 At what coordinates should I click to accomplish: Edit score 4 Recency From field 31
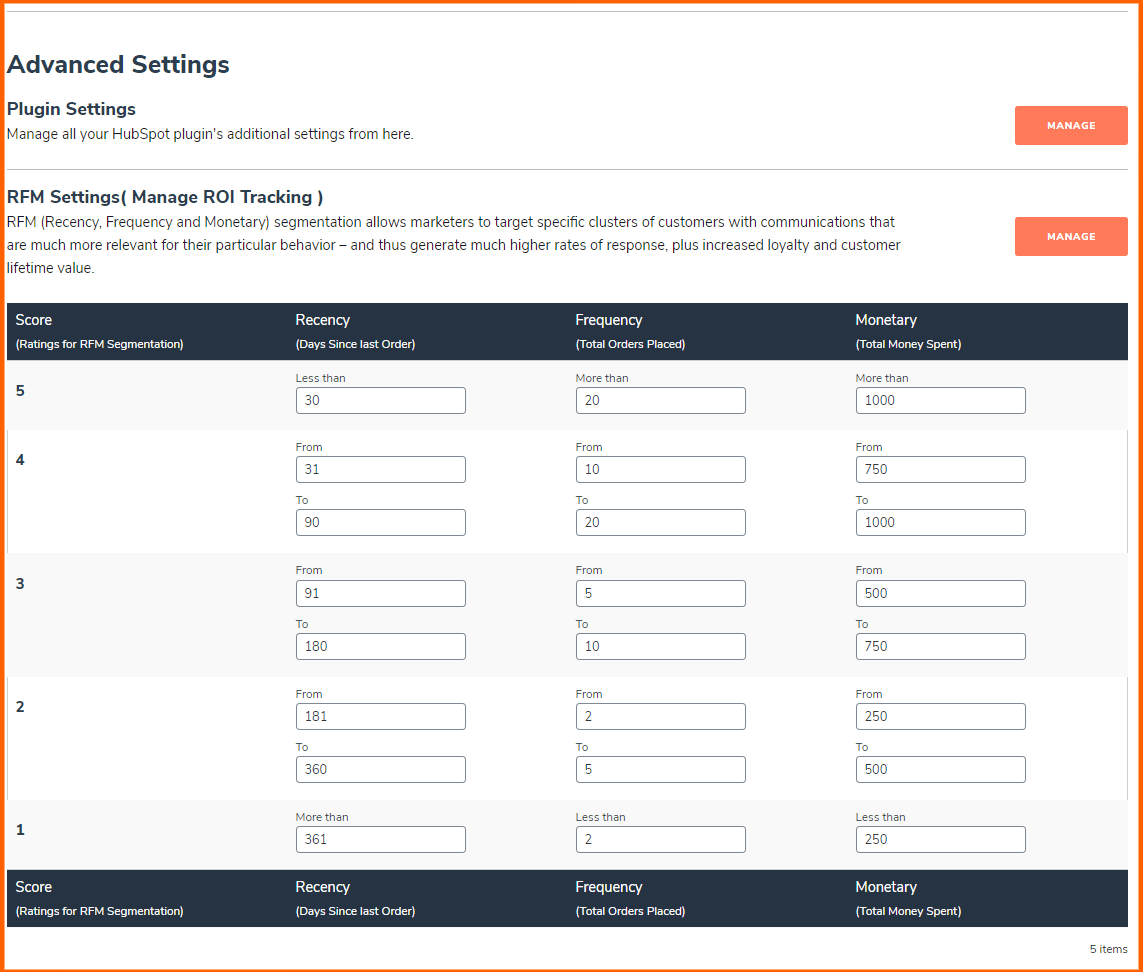[381, 470]
